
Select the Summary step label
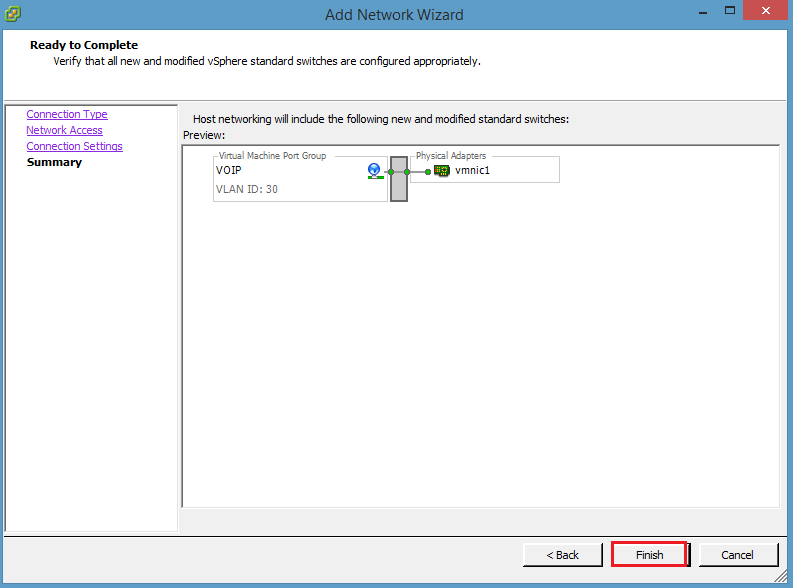click(54, 162)
